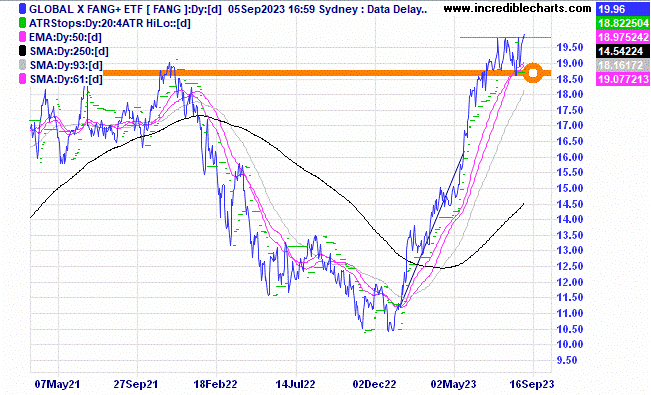Click the green 18.822504 value box
This screenshot has width=651, height=395.
(622, 23)
